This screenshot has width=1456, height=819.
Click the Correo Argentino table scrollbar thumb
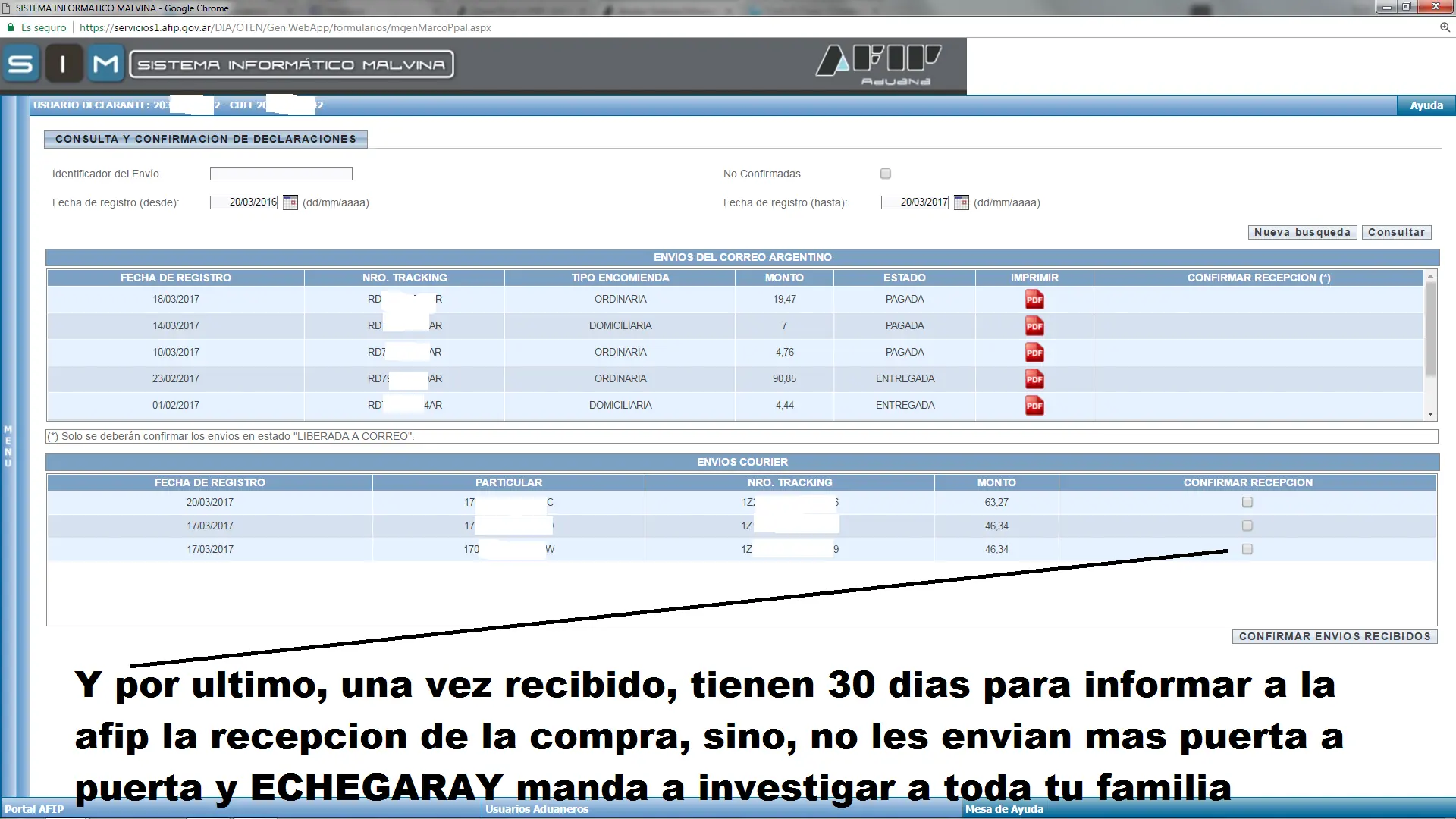[x=1430, y=328]
